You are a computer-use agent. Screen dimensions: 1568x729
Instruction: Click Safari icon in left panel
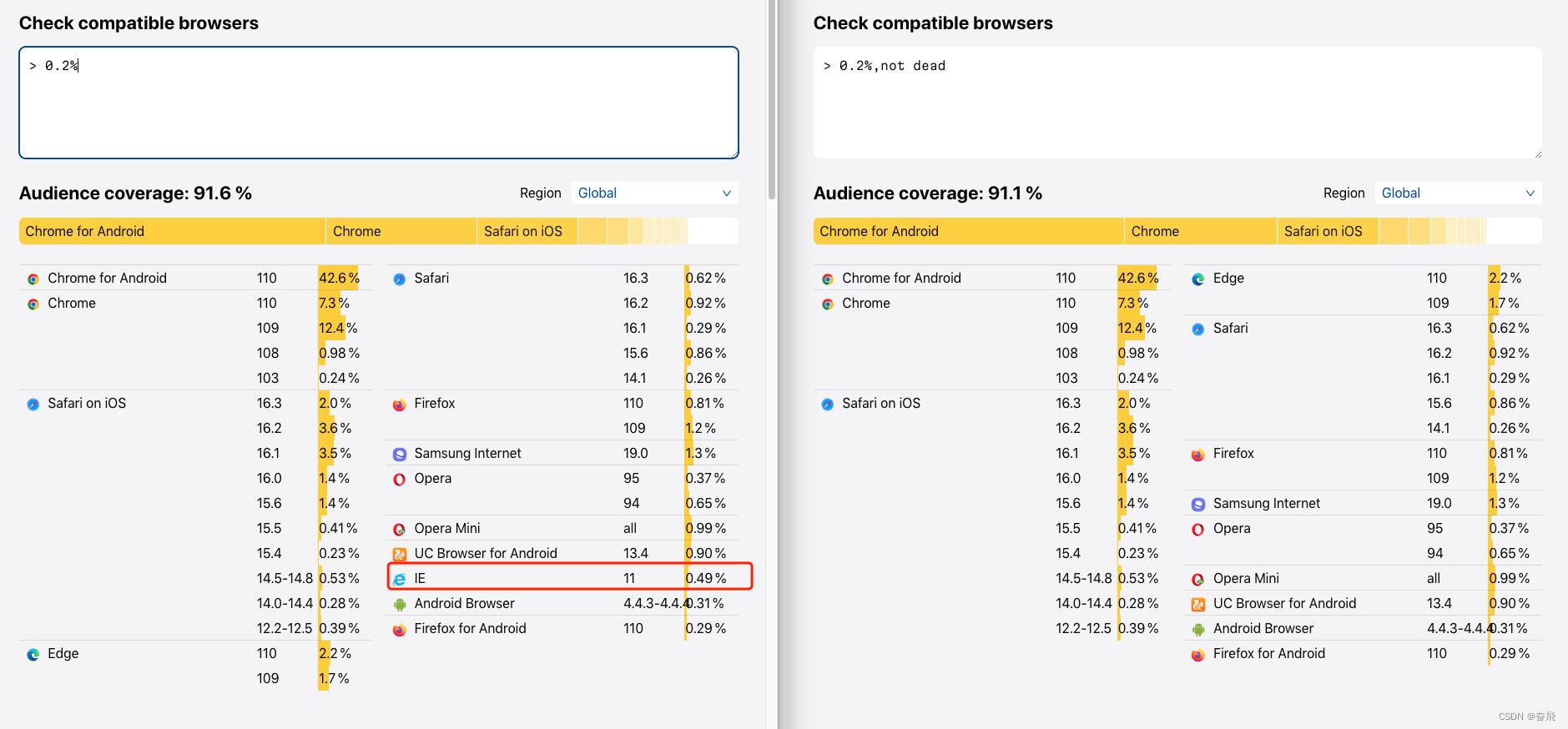[x=400, y=279]
